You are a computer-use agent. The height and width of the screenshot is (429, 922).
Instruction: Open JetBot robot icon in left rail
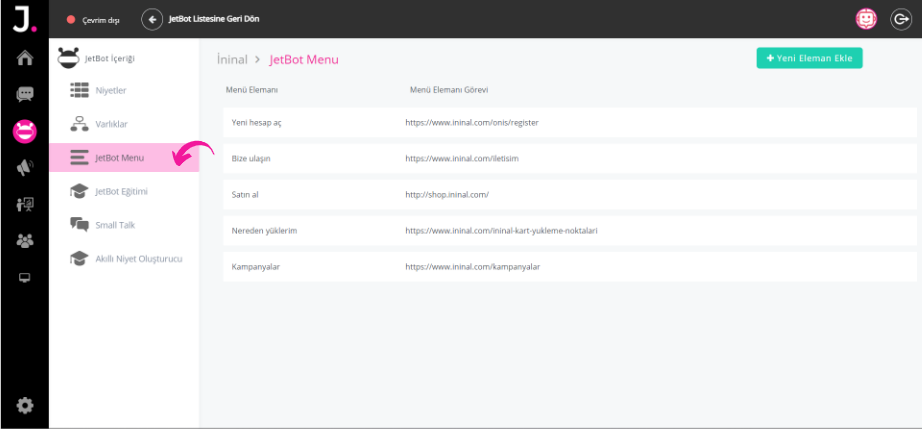click(25, 131)
